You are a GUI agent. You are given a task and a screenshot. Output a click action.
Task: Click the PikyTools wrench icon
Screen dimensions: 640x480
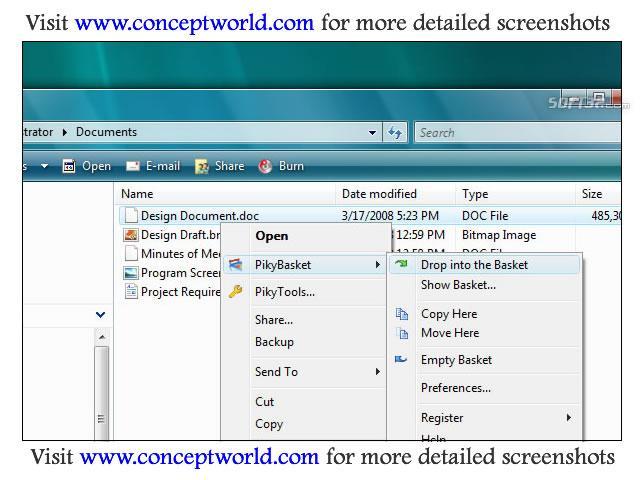(236, 291)
